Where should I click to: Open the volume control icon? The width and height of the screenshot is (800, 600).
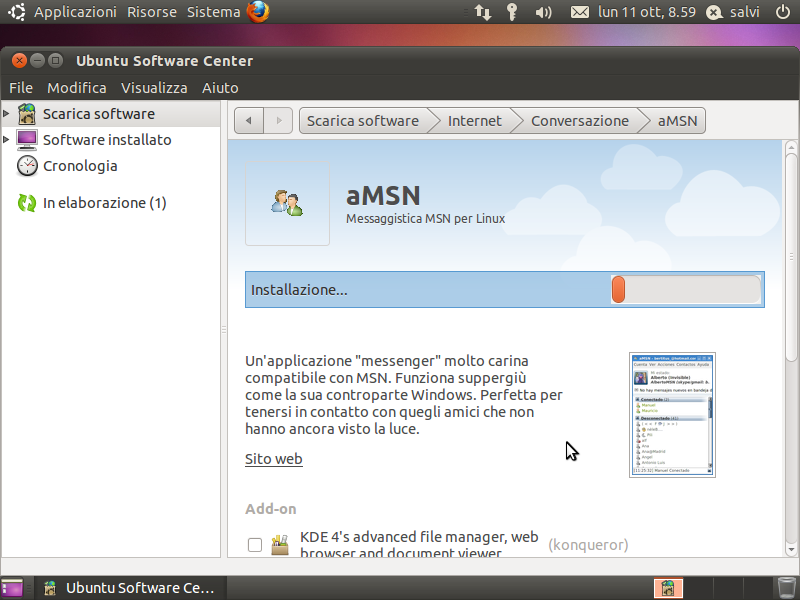(543, 12)
